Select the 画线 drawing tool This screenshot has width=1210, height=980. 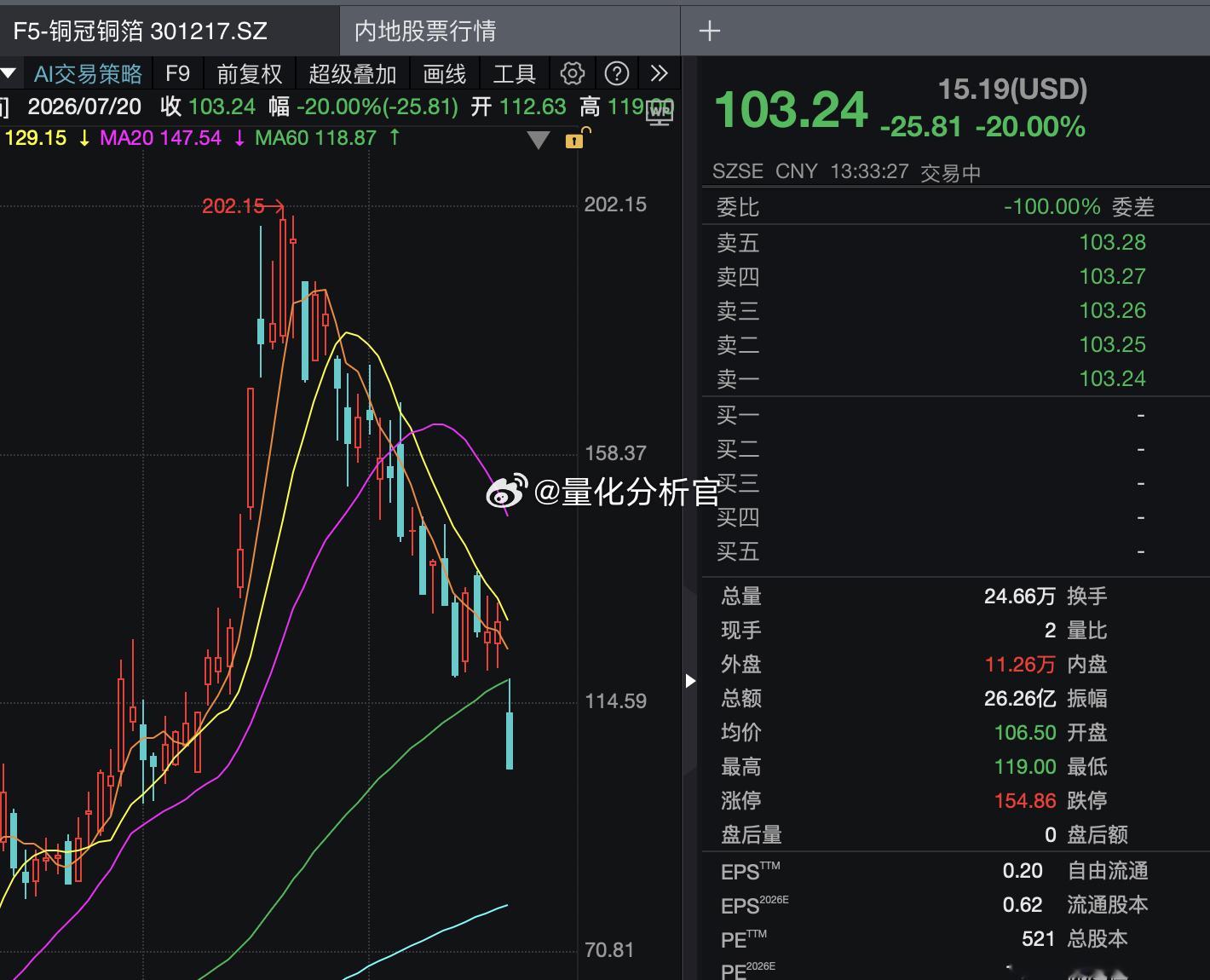(x=444, y=74)
